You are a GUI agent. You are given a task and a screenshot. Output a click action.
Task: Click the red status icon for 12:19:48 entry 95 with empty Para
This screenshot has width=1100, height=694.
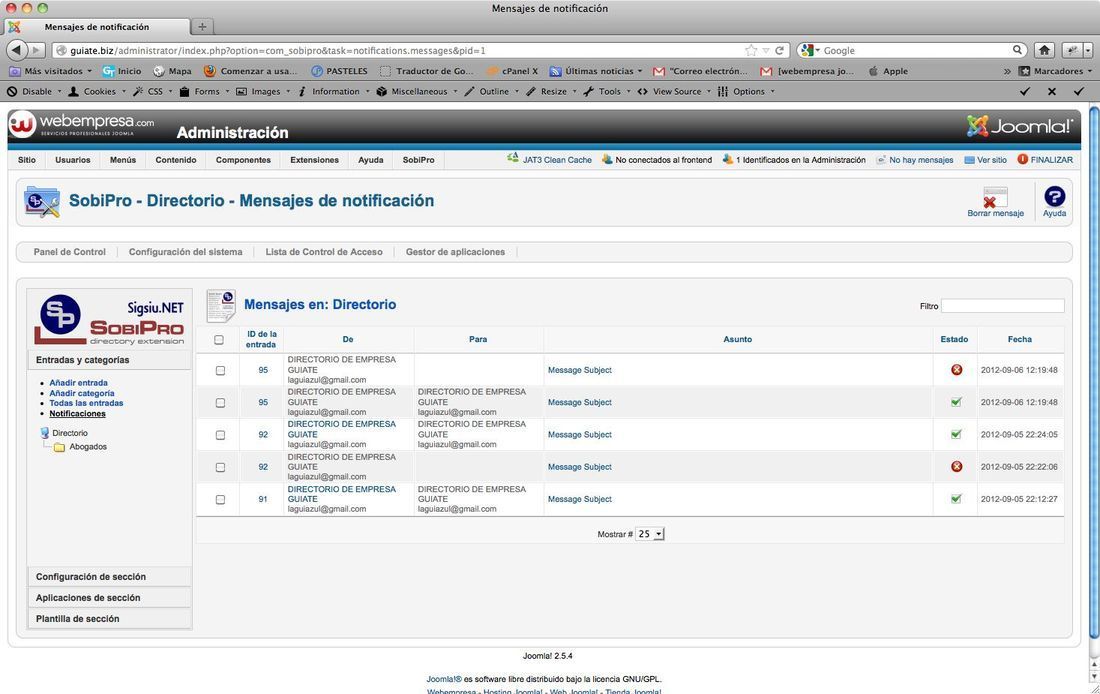tap(956, 370)
